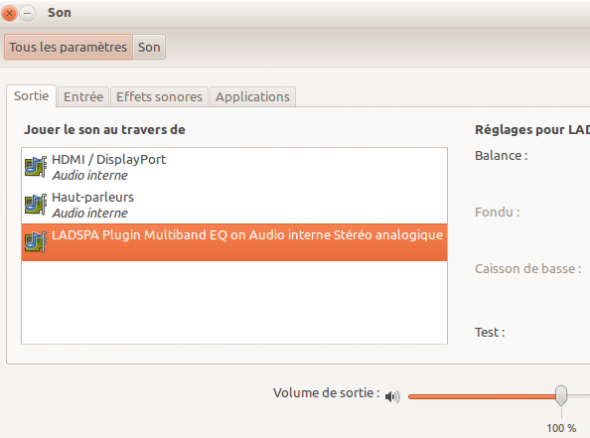Screen dimensions: 590x438
Task: Minimize the Son settings window
Action: tap(27, 14)
